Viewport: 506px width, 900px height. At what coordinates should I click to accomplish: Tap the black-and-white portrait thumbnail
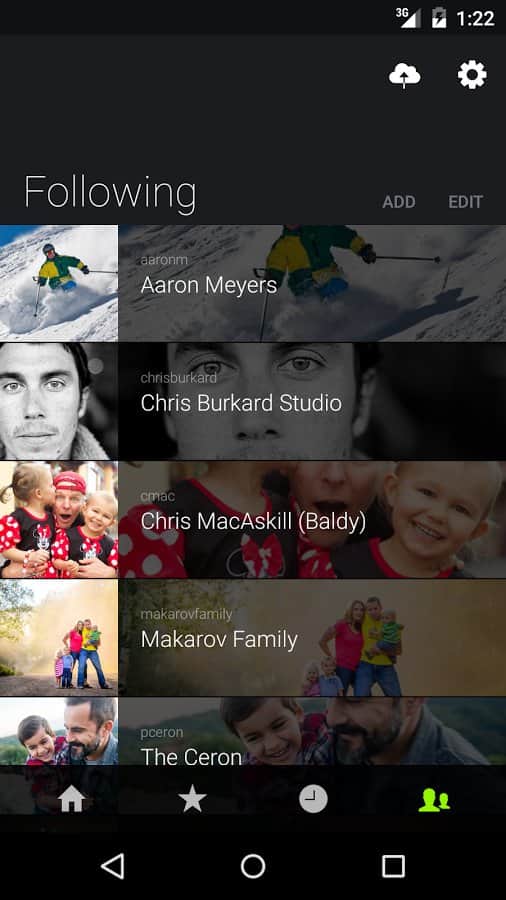(59, 401)
